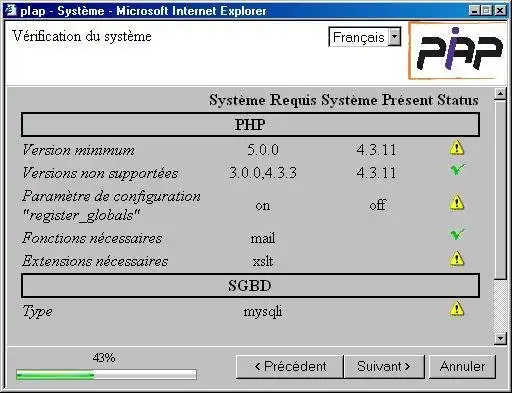Click warning icon for SGBD Type row
Screen dimensions: 512x393
[457, 309]
